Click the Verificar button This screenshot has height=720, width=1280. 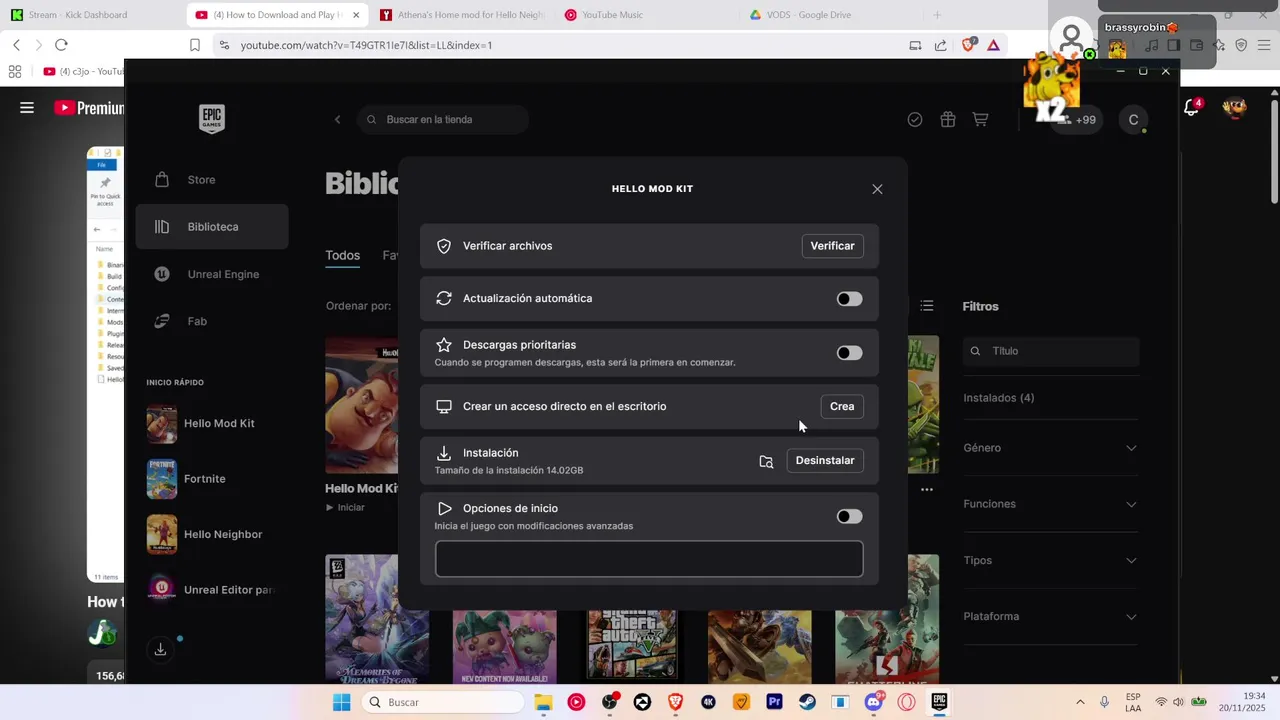click(832, 246)
